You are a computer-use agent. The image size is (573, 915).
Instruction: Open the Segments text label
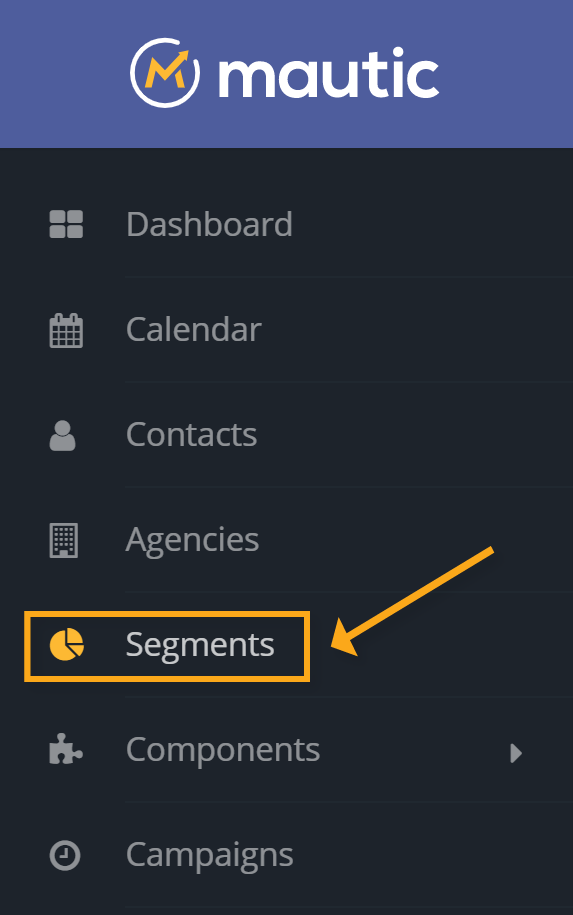pos(200,645)
